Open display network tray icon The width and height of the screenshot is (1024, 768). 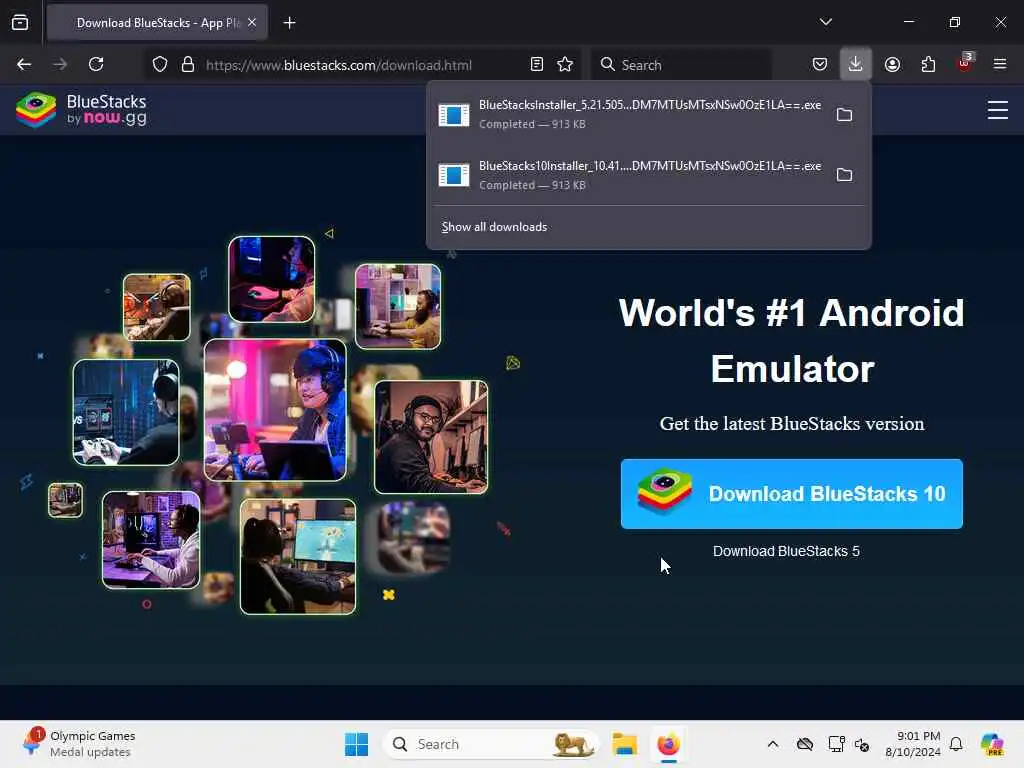[836, 744]
